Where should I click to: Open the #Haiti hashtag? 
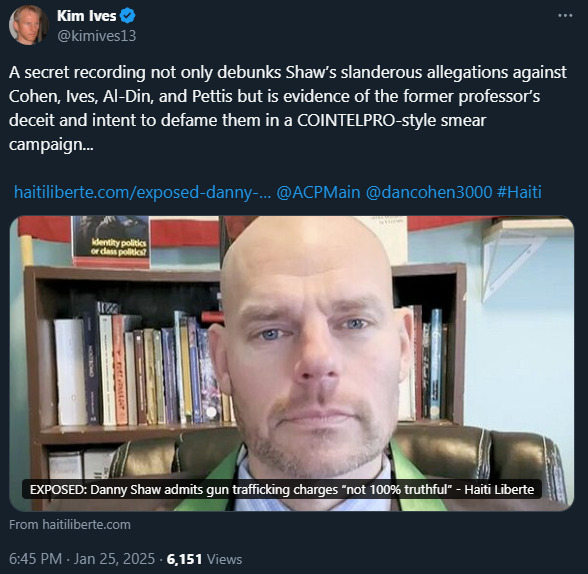519,192
